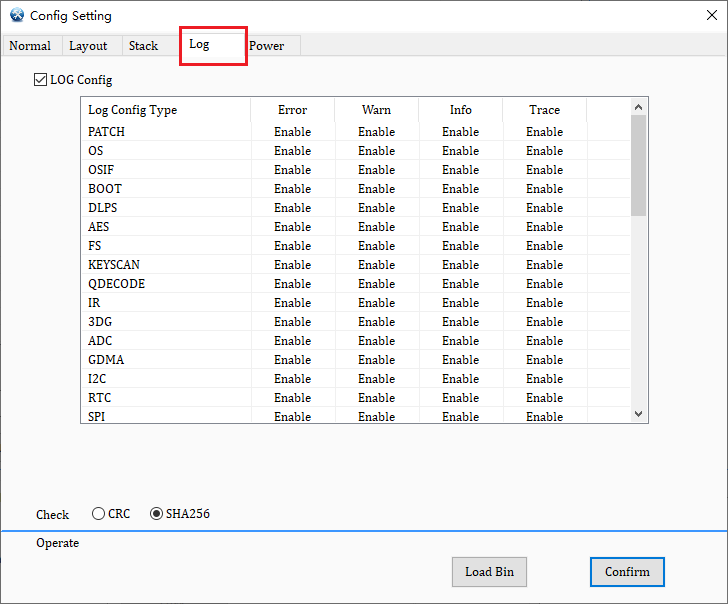The width and height of the screenshot is (728, 604).
Task: Click the Info cell for GDMA row
Action: click(x=460, y=360)
